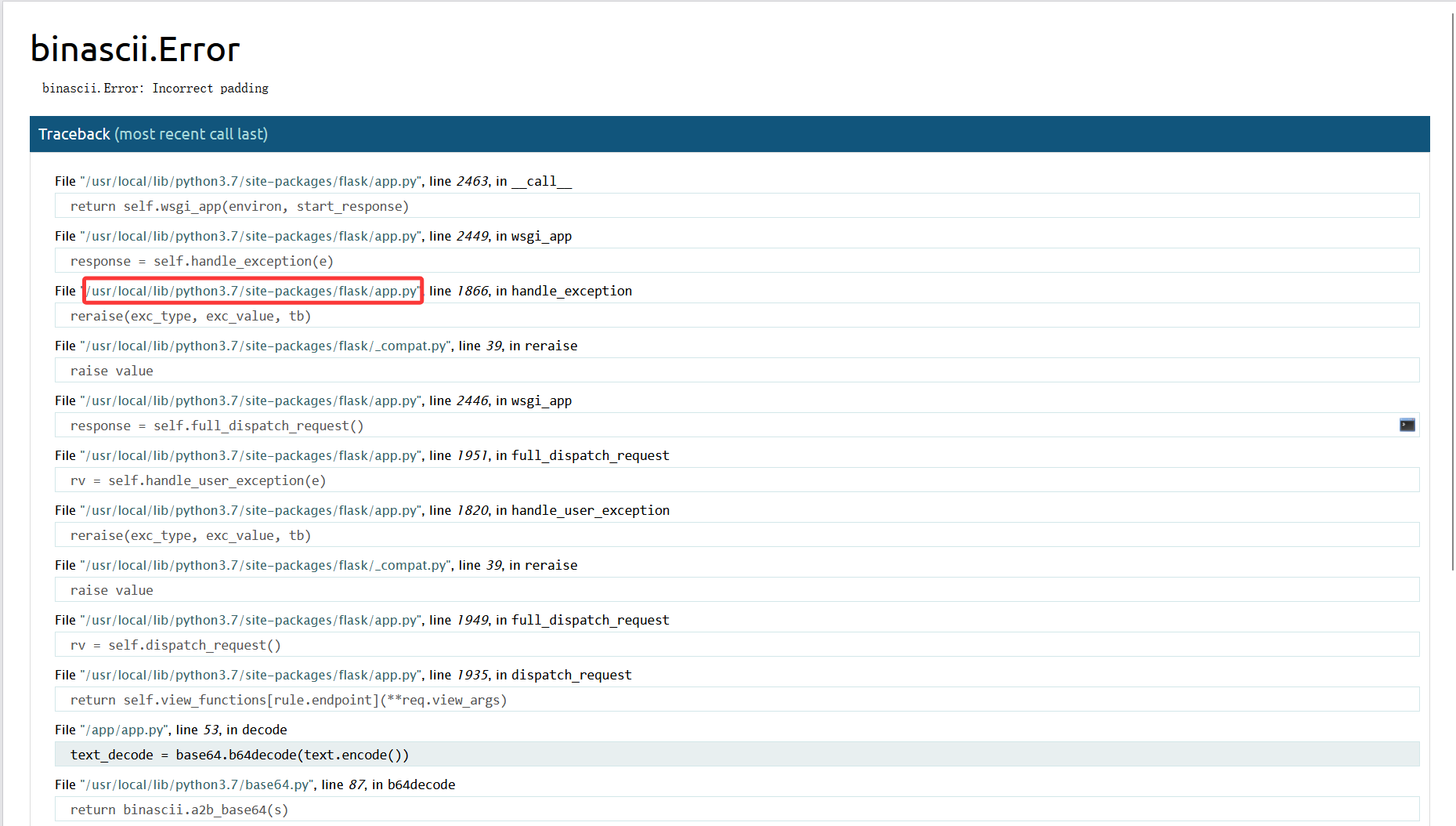The width and height of the screenshot is (1456, 826).
Task: Expand the 'response = self.handle_exception(e)' code line
Action: (201, 261)
